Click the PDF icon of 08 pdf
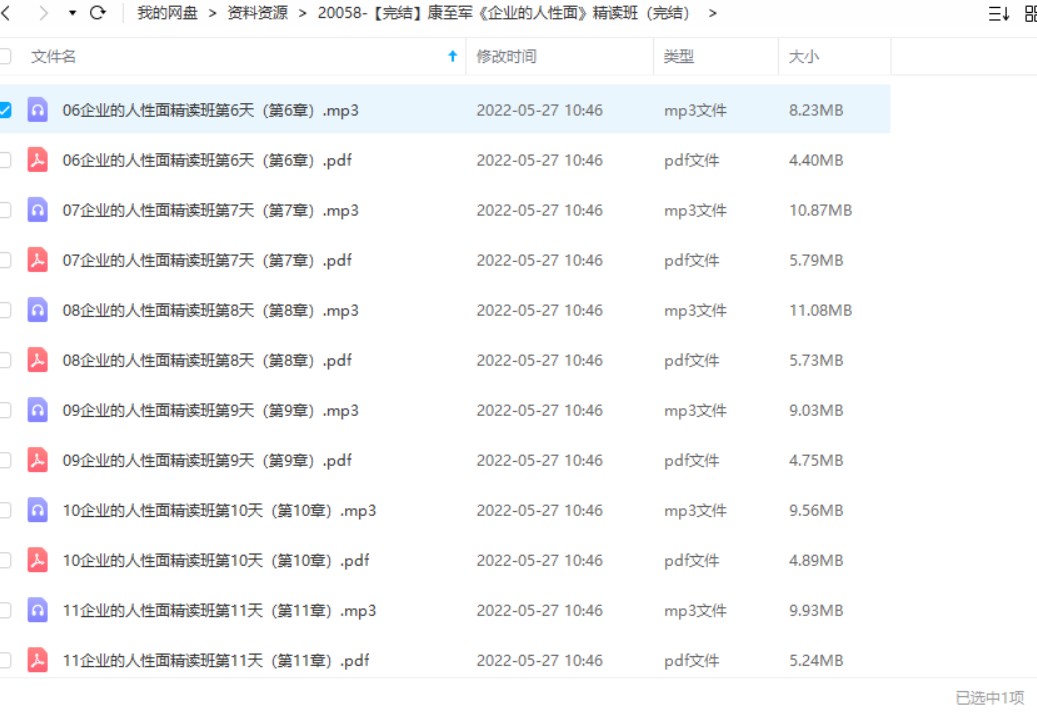Viewport: 1037px width, 712px height. click(x=38, y=360)
